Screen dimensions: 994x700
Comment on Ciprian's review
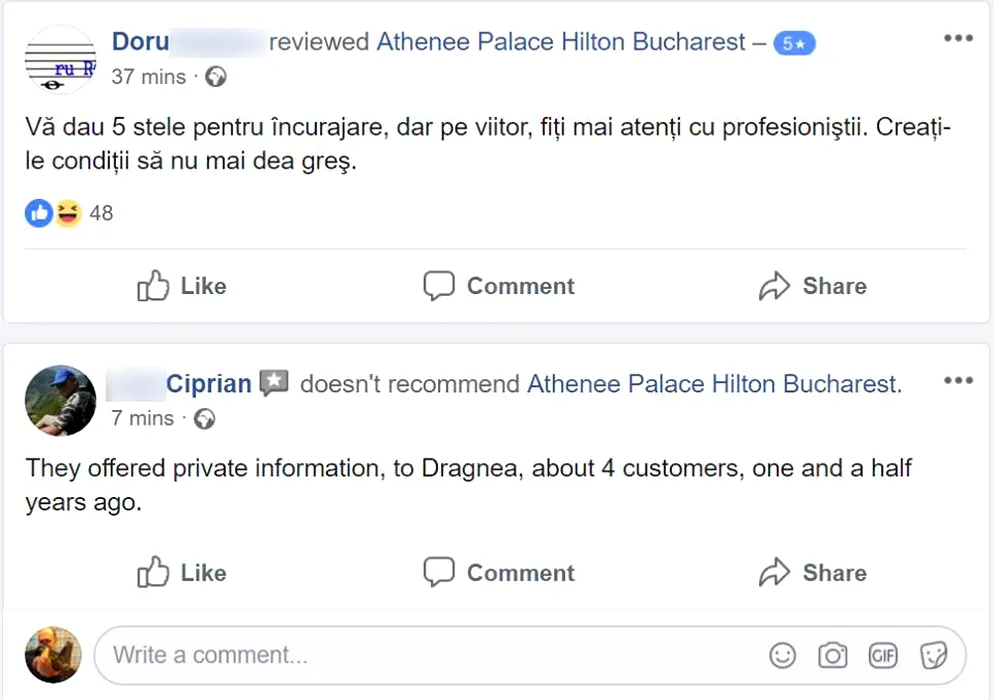pos(499,573)
